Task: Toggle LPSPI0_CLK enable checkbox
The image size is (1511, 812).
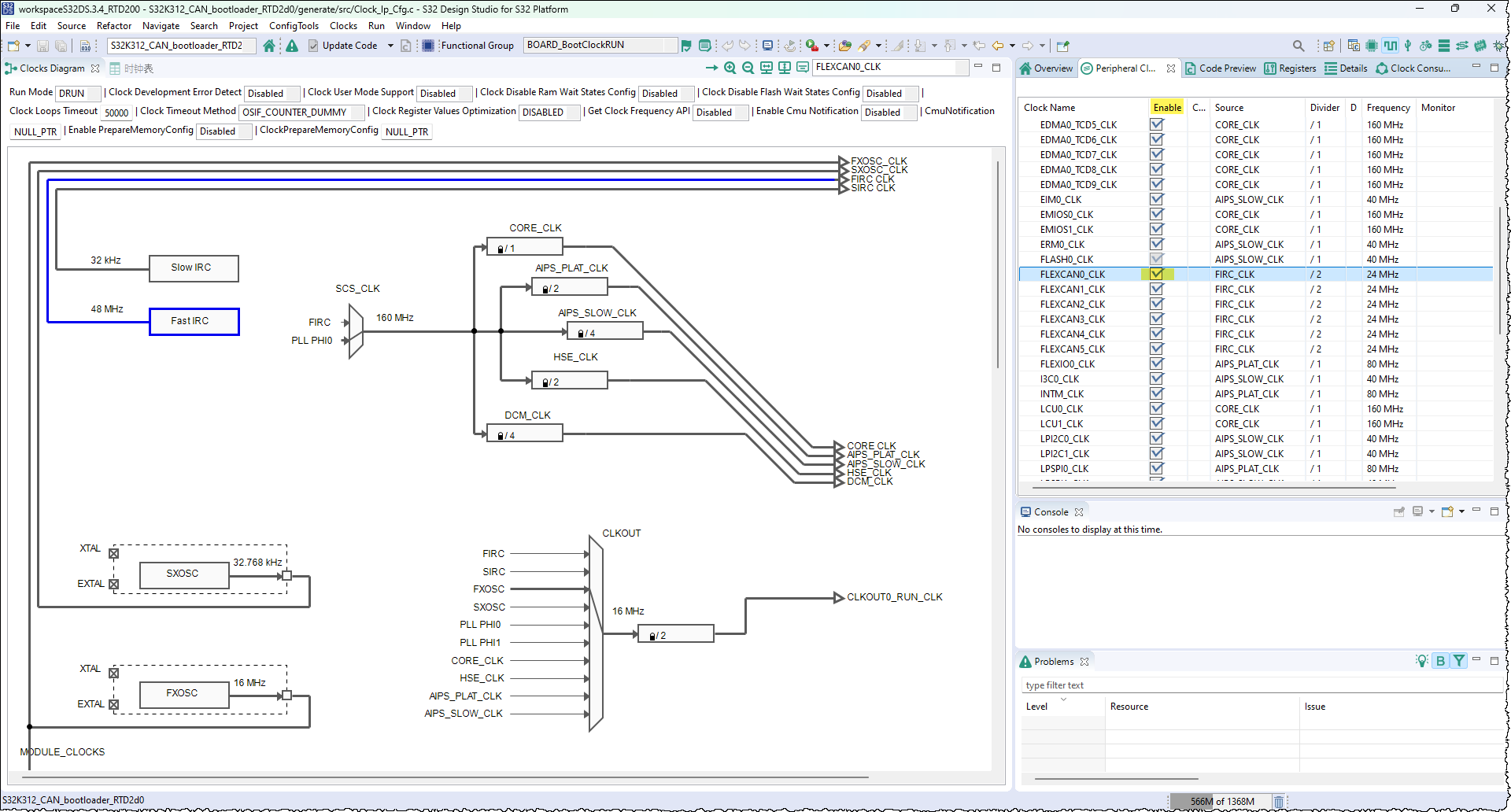Action: pos(1157,468)
